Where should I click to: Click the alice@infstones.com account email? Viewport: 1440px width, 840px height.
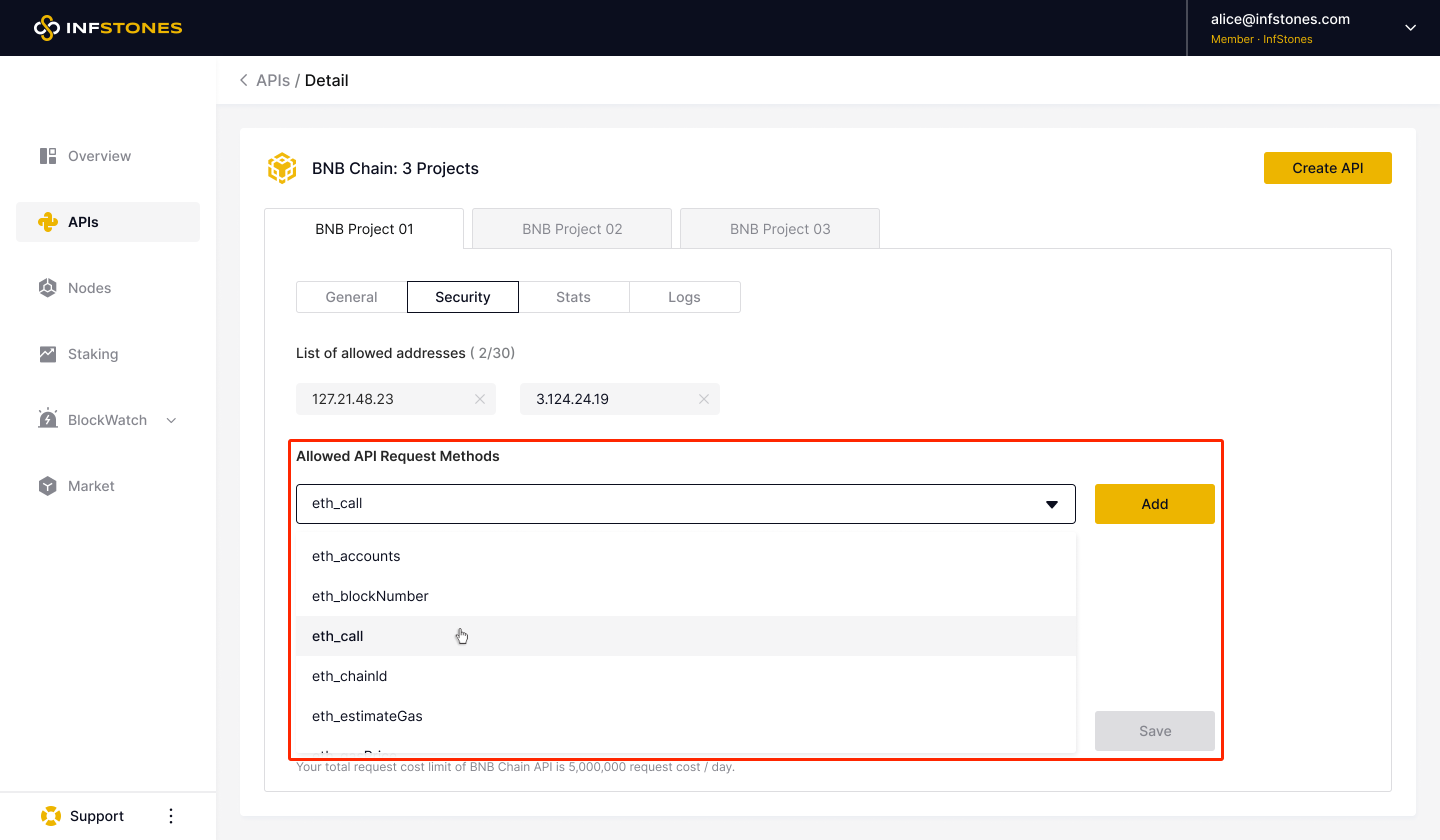coord(1280,19)
